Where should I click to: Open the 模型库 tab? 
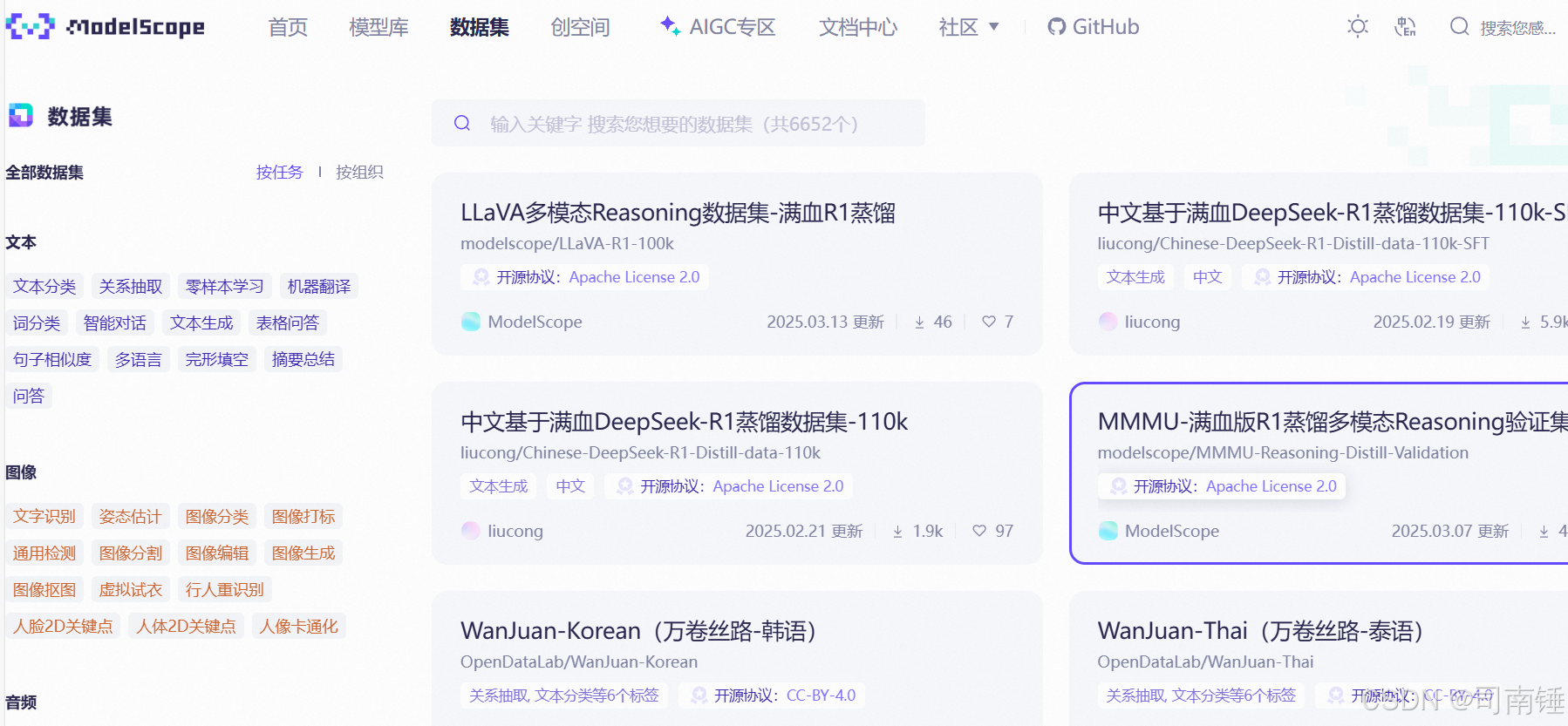point(378,27)
